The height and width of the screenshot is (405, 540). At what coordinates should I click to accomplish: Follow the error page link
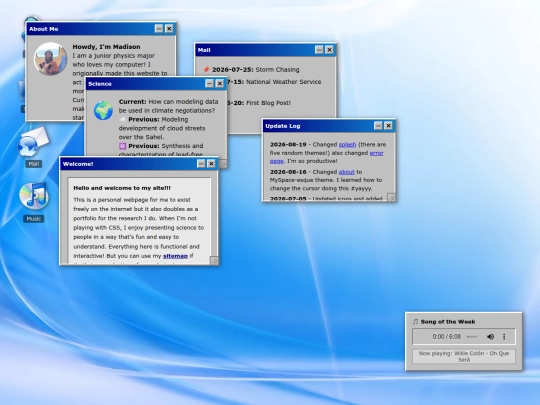[326, 157]
